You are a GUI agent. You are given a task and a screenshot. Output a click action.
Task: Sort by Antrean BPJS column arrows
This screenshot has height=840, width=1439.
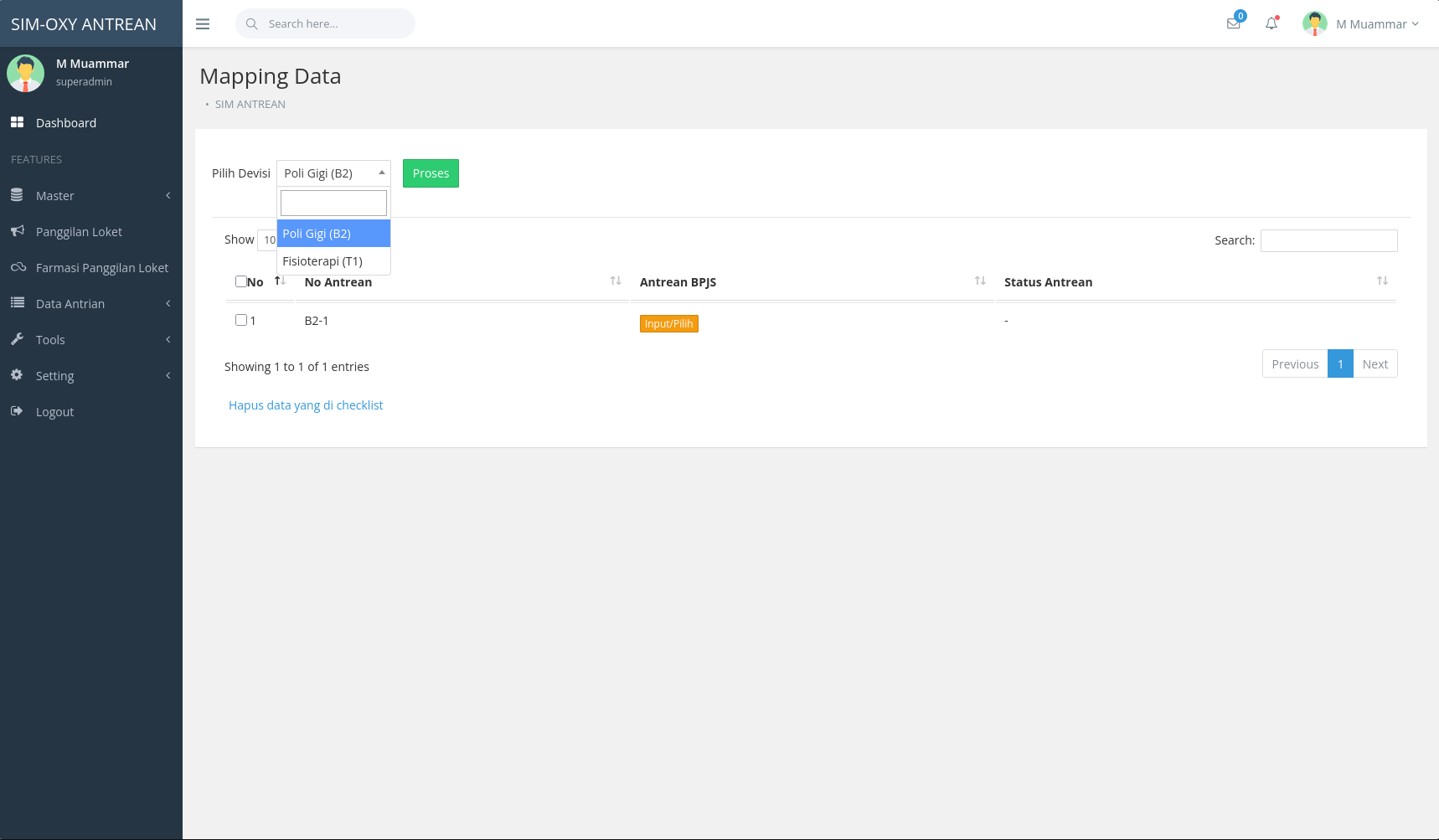pyautogui.click(x=980, y=281)
